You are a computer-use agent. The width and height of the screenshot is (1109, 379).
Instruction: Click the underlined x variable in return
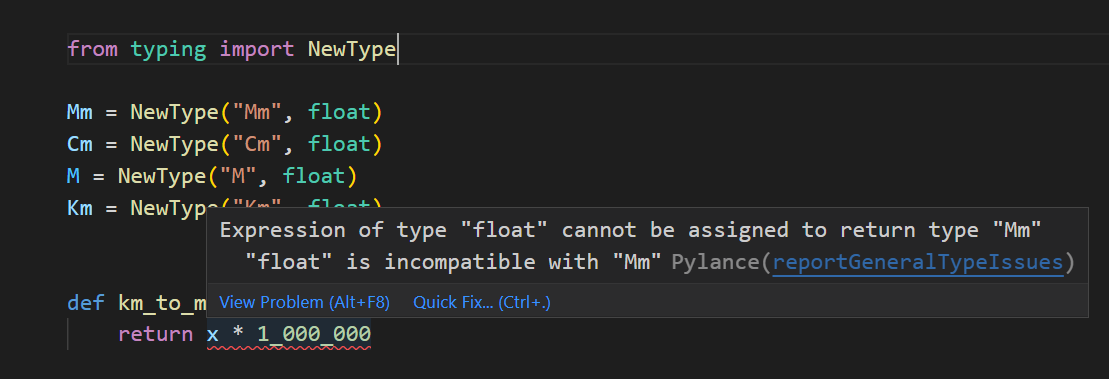(213, 334)
